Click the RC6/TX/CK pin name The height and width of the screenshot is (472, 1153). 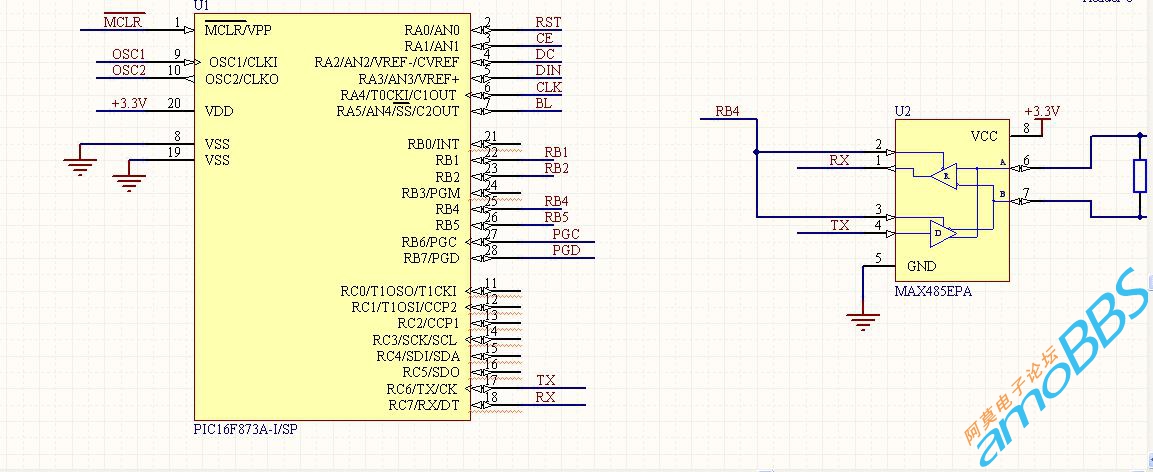423,389
